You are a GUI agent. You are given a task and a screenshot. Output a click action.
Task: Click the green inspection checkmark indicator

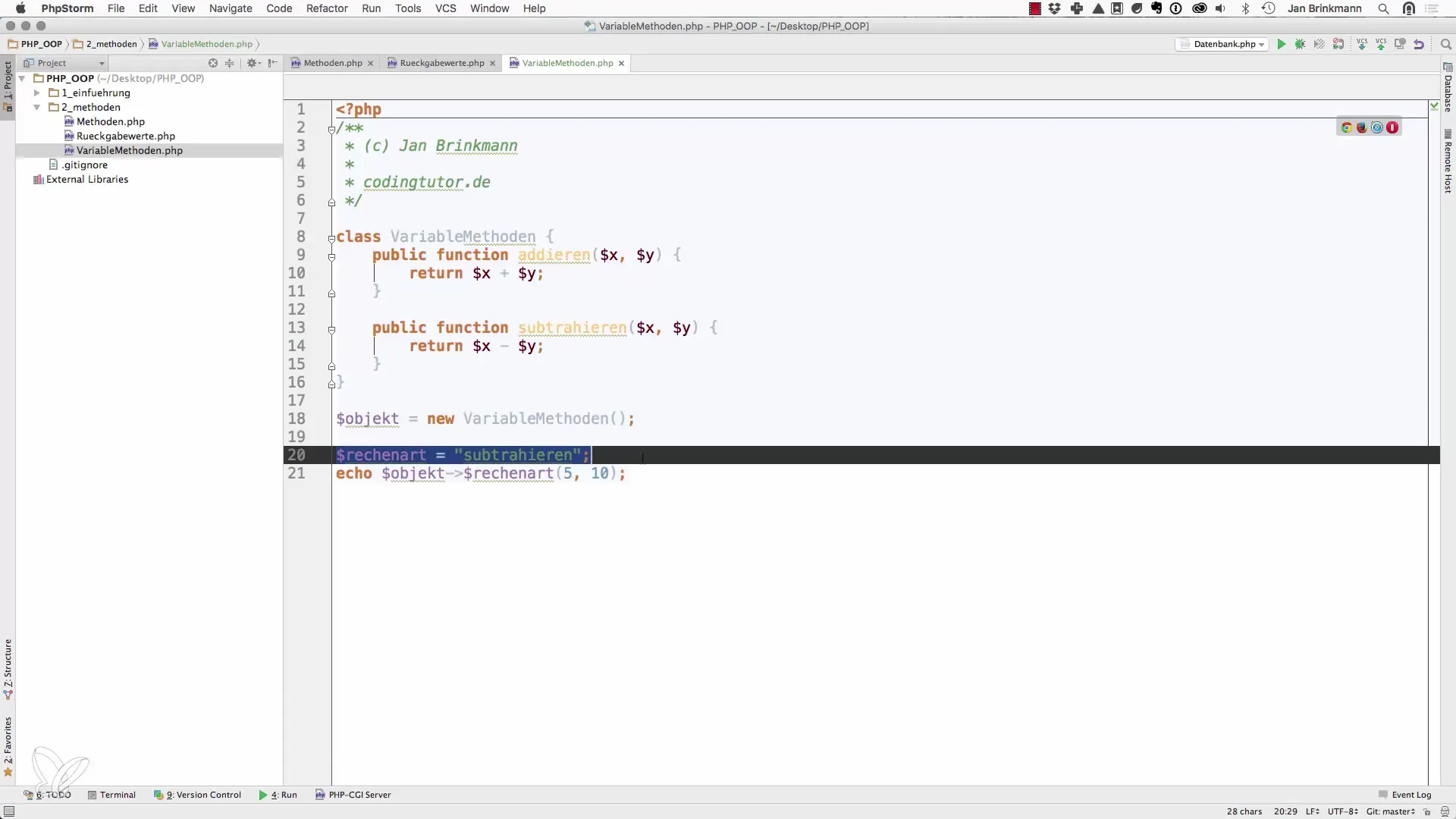(x=1434, y=106)
